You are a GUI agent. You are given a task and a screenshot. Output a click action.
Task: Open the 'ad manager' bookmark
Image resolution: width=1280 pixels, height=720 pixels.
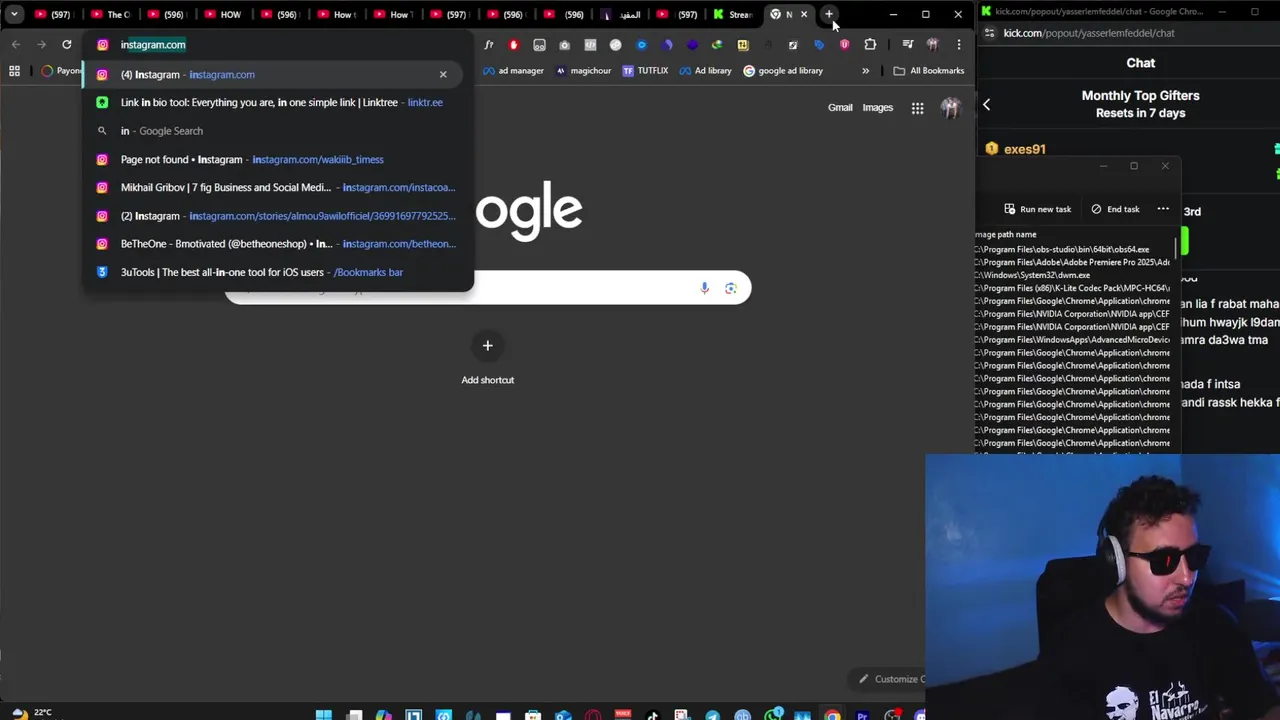[513, 71]
